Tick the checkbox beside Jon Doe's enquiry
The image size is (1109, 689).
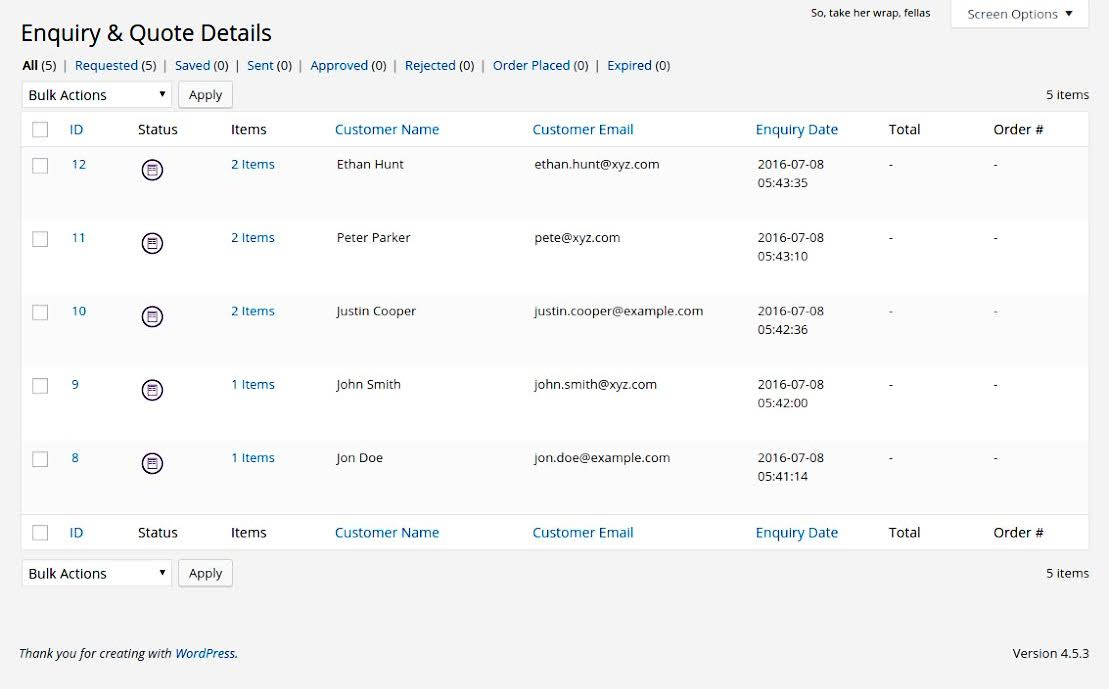40,459
